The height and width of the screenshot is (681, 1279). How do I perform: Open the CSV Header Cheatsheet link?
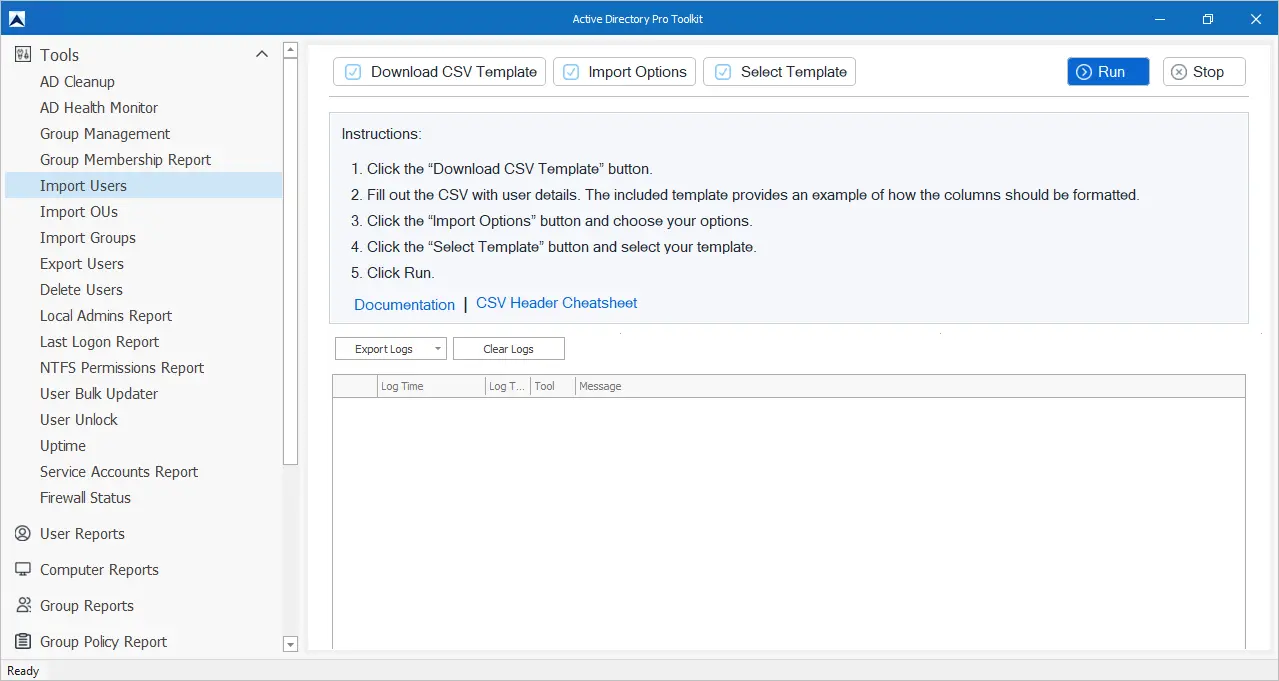(x=556, y=303)
